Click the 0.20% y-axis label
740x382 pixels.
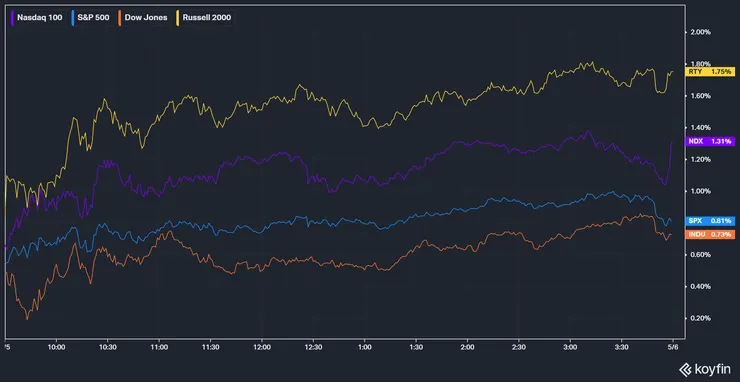coord(700,318)
